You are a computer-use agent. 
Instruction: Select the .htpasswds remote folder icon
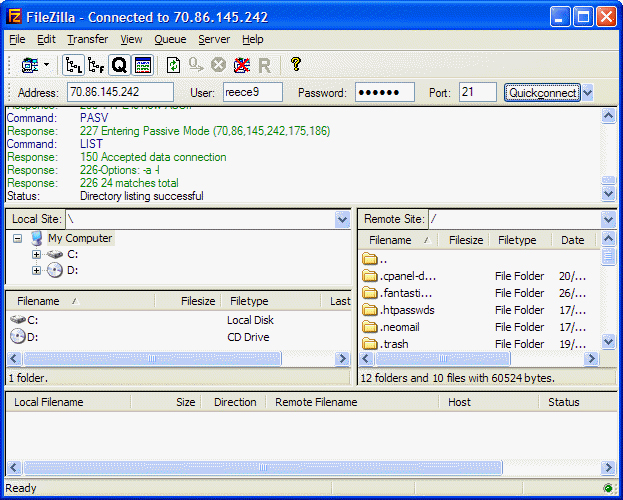coord(370,310)
